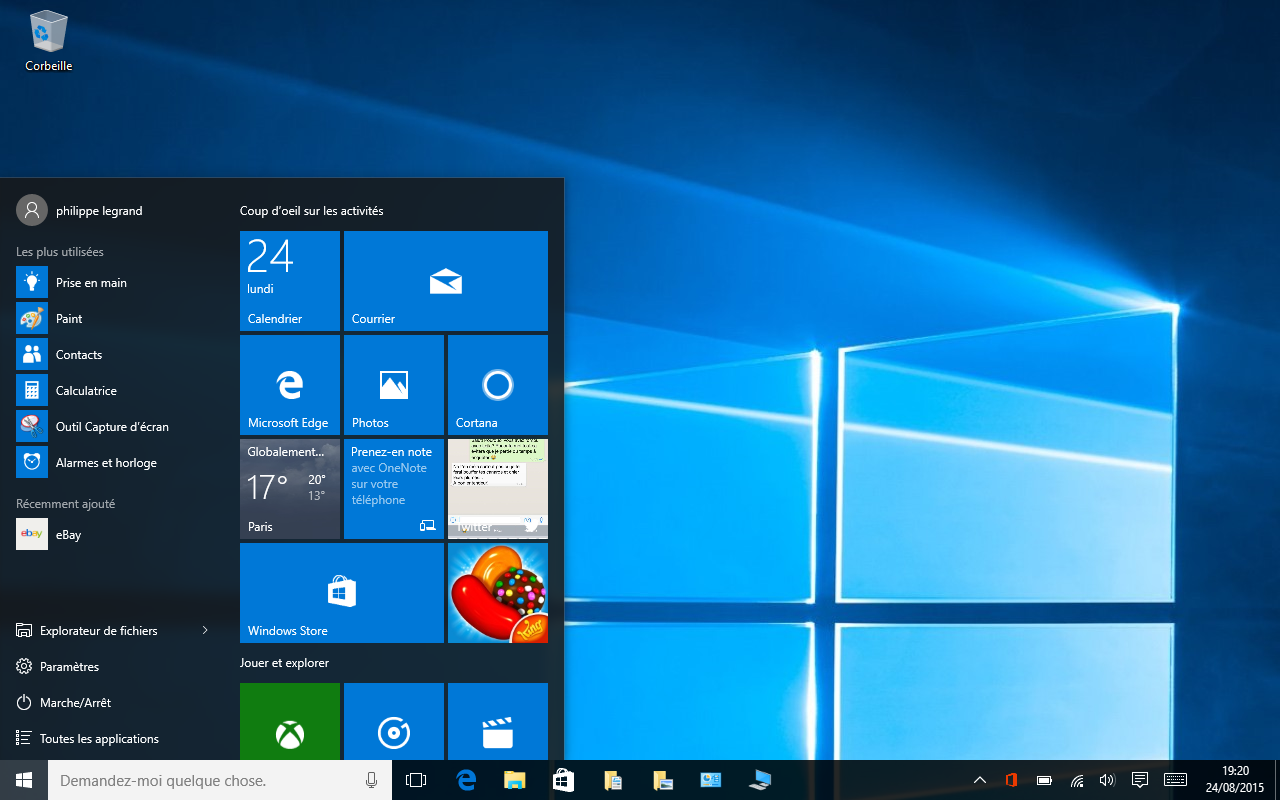Click the Office tray icon
This screenshot has height=800, width=1280.
[1012, 780]
